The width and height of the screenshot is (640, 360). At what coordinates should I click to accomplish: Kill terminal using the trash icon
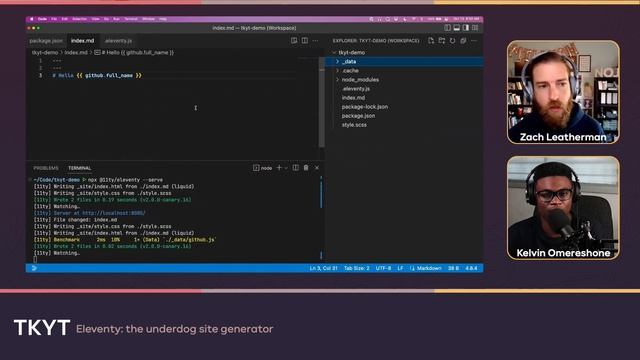[x=306, y=168]
